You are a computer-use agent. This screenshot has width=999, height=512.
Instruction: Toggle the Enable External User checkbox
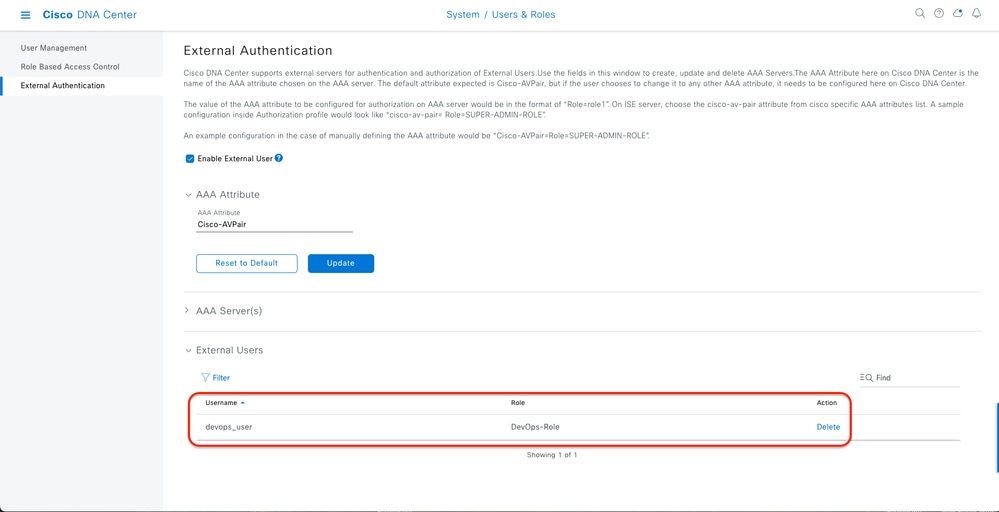tap(189, 159)
